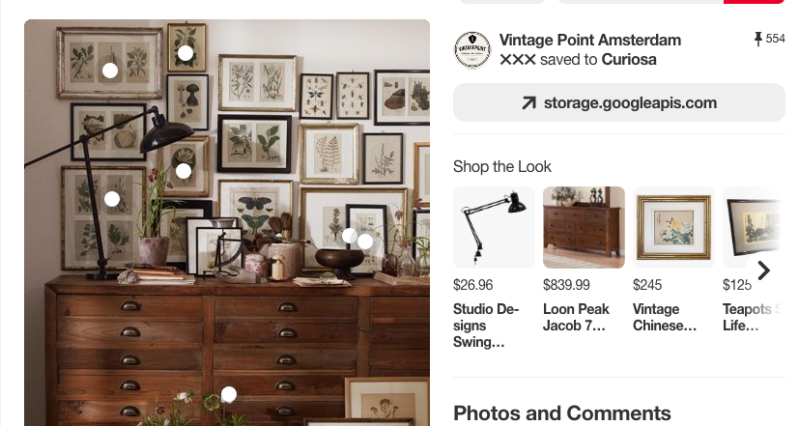Click the arrow icon beside storage.googleapis.com
The image size is (799, 426).
(529, 103)
